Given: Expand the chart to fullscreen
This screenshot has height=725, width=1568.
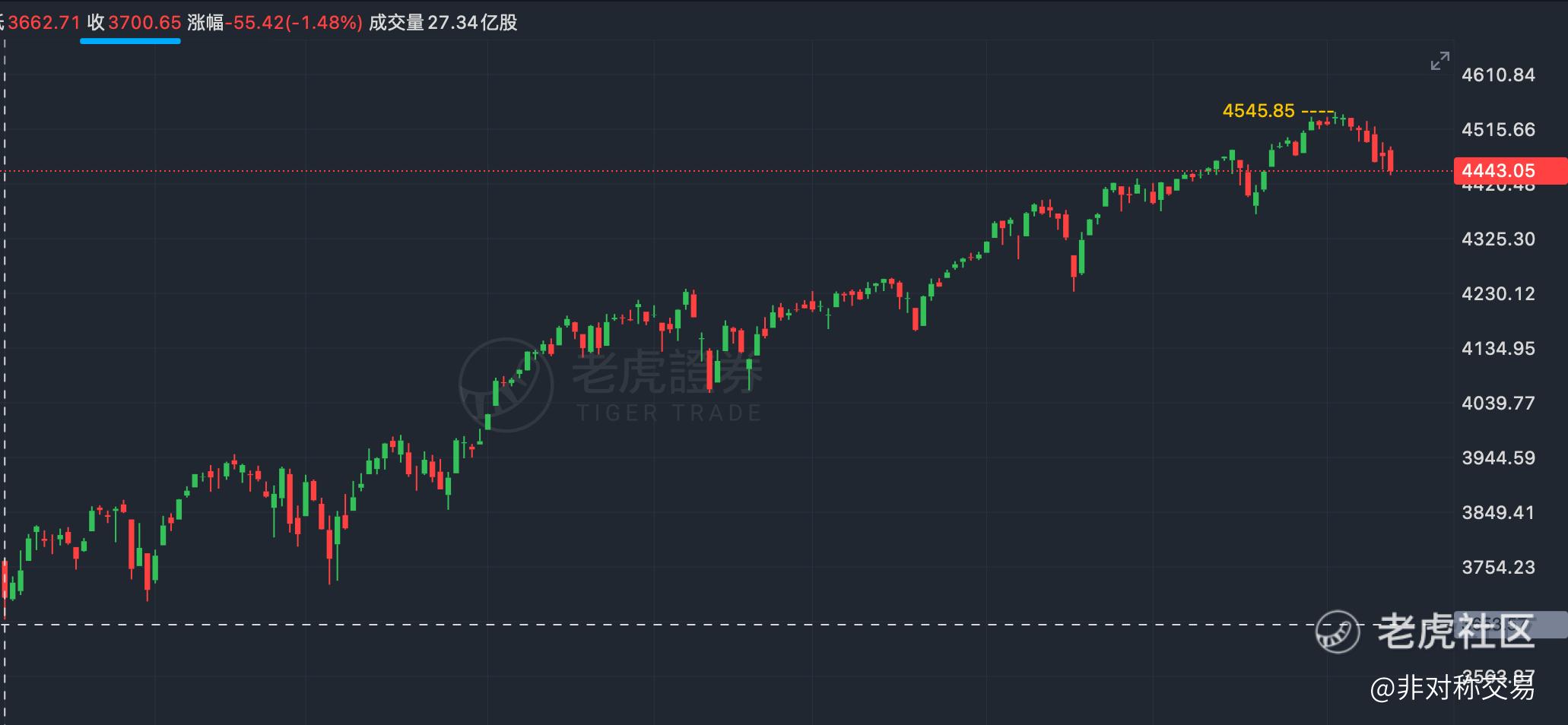Looking at the screenshot, I should pyautogui.click(x=1439, y=62).
